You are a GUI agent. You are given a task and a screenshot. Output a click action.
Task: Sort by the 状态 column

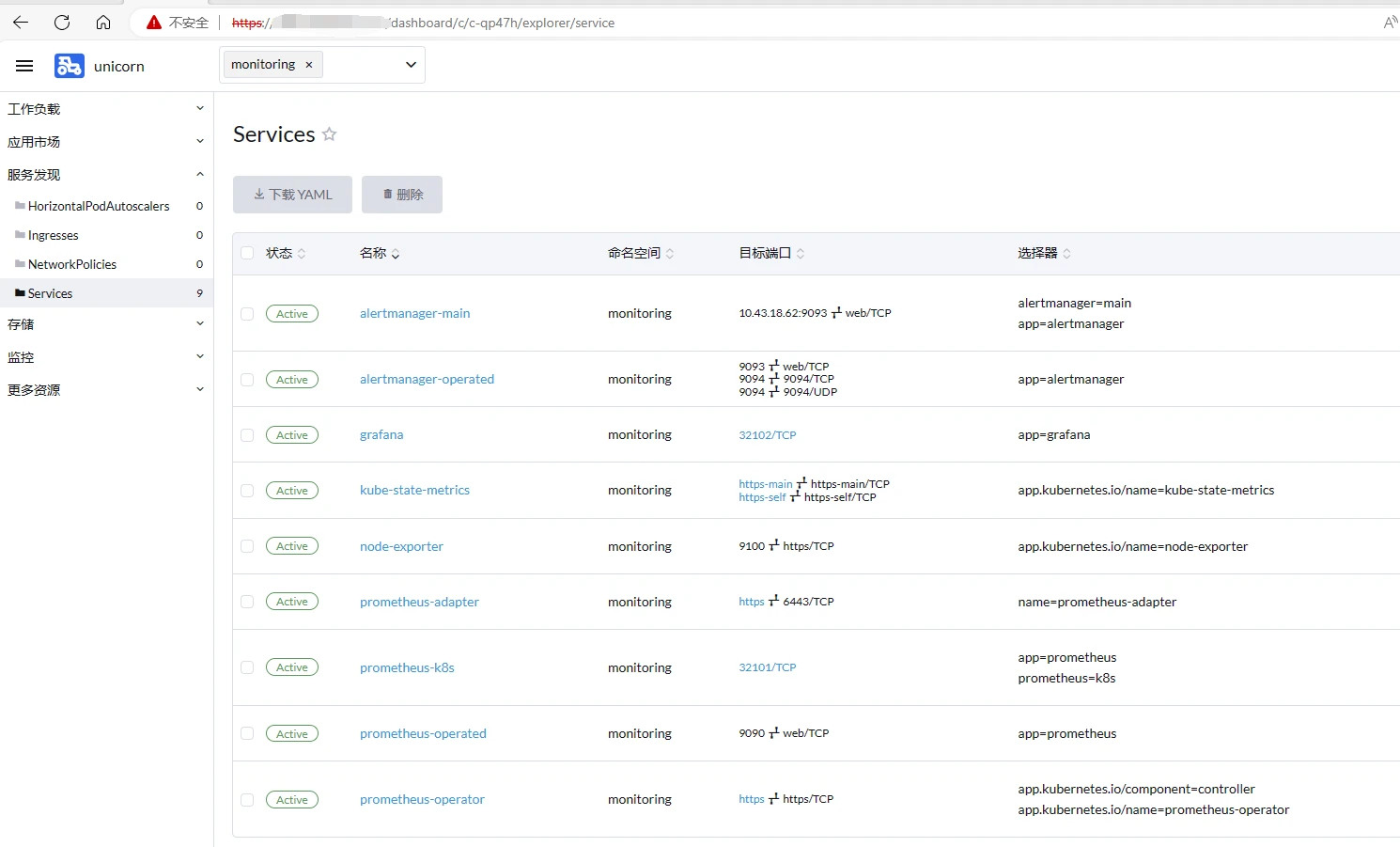[x=286, y=253]
